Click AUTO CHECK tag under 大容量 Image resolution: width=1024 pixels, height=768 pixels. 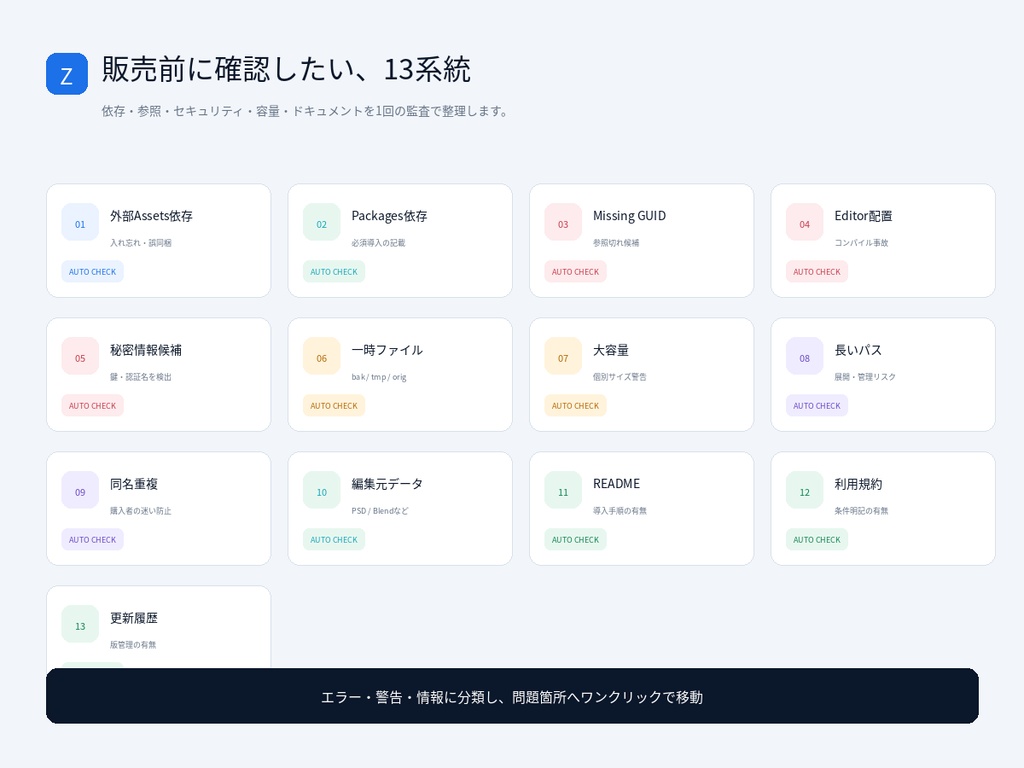pyautogui.click(x=575, y=406)
